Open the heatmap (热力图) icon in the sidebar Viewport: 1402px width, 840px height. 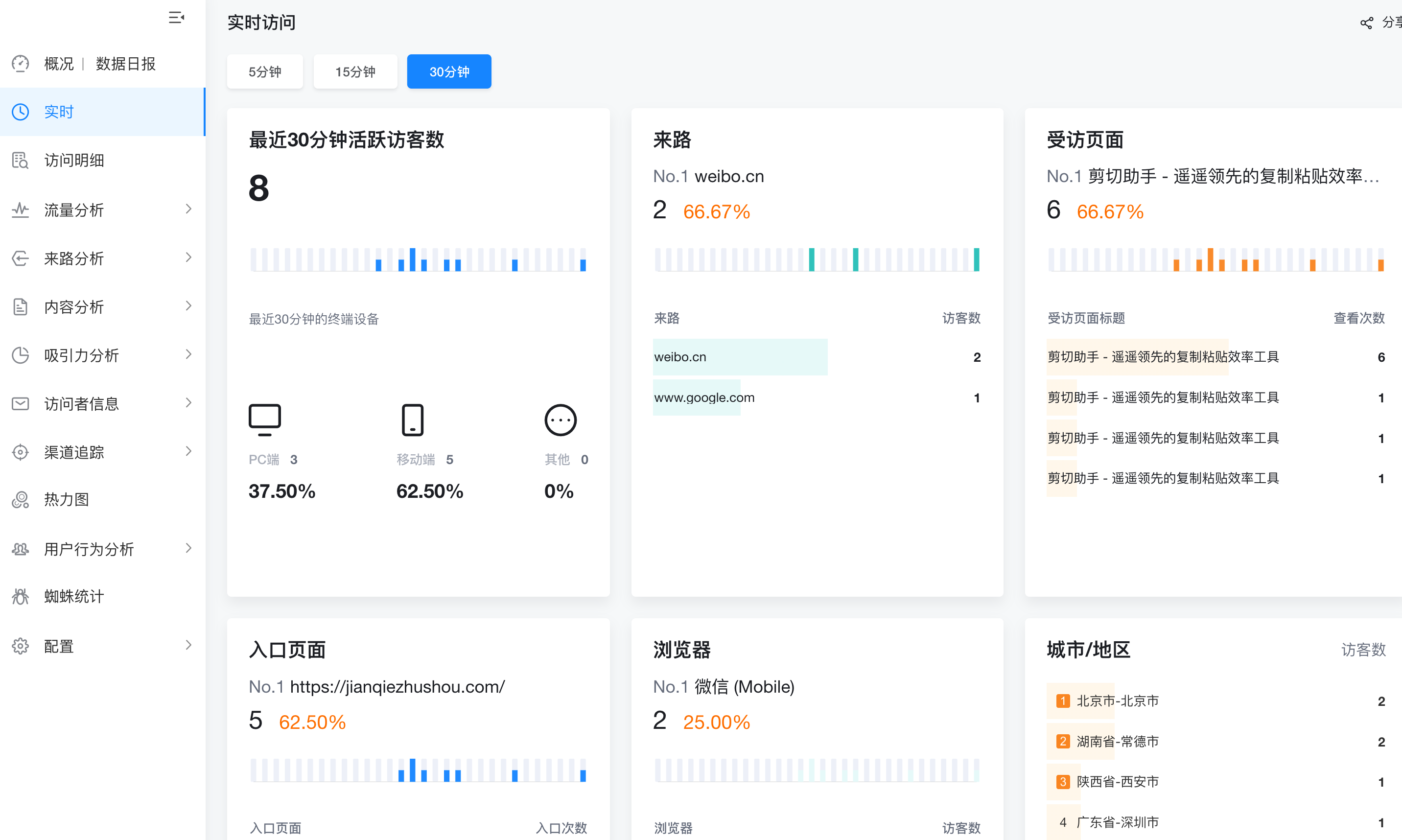(x=21, y=500)
